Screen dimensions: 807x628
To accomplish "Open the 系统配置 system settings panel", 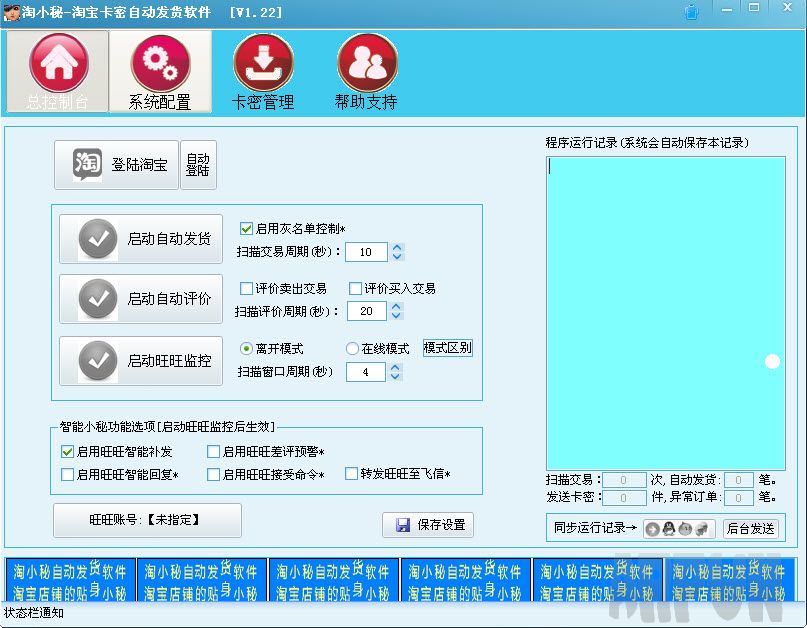I will tap(160, 70).
